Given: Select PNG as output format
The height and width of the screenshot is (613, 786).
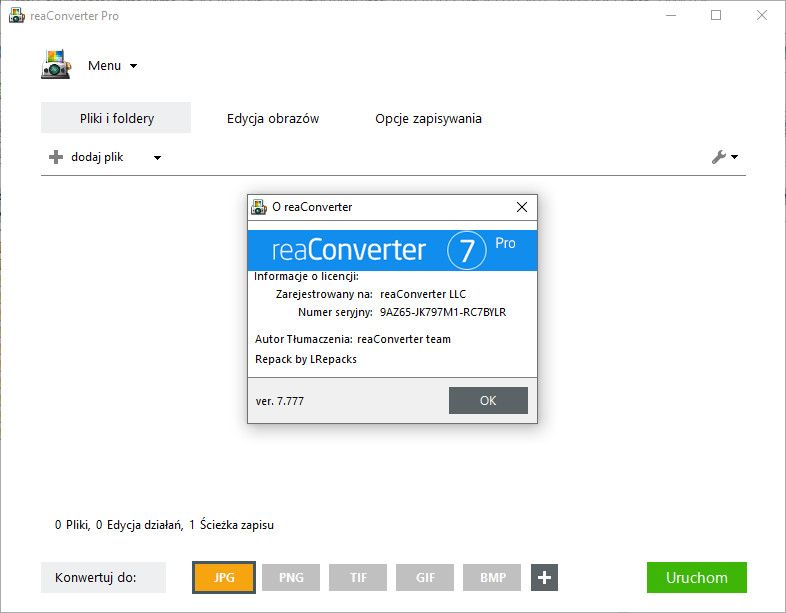Looking at the screenshot, I should [291, 577].
